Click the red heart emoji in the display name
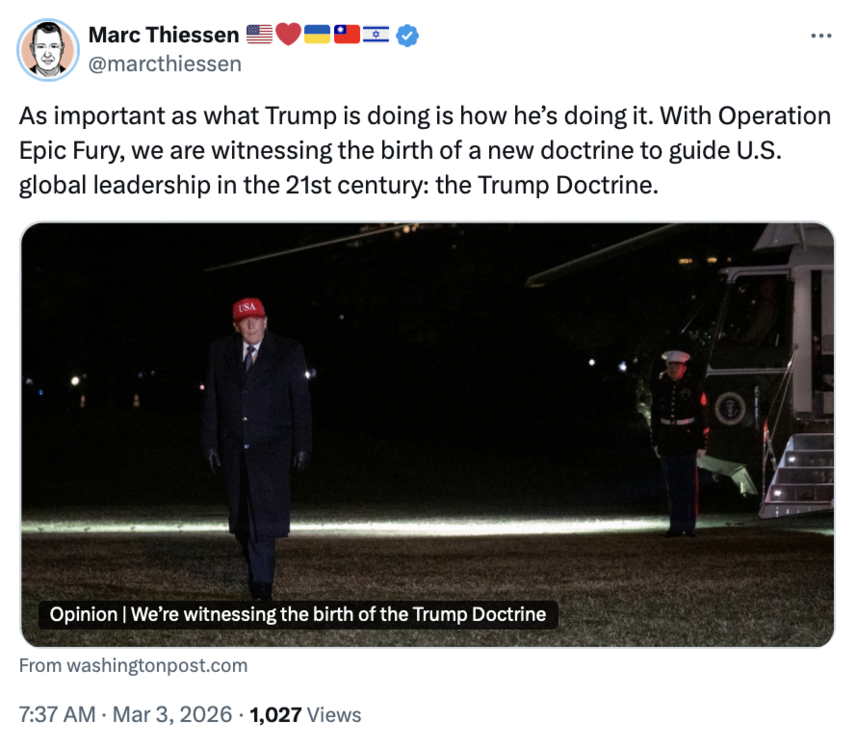This screenshot has height=747, width=857. point(288,33)
